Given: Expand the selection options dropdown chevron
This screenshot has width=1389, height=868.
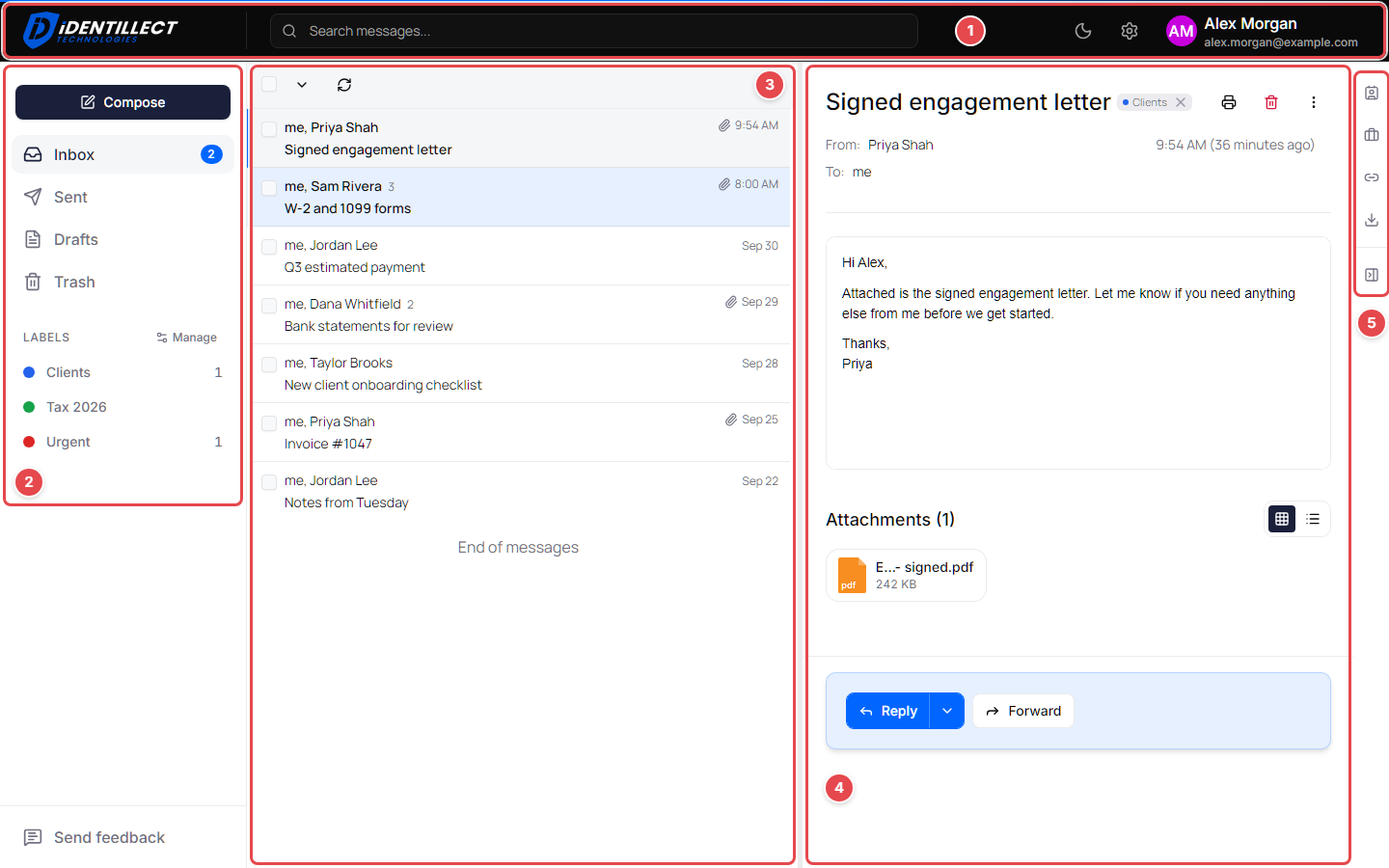Looking at the screenshot, I should tap(302, 85).
